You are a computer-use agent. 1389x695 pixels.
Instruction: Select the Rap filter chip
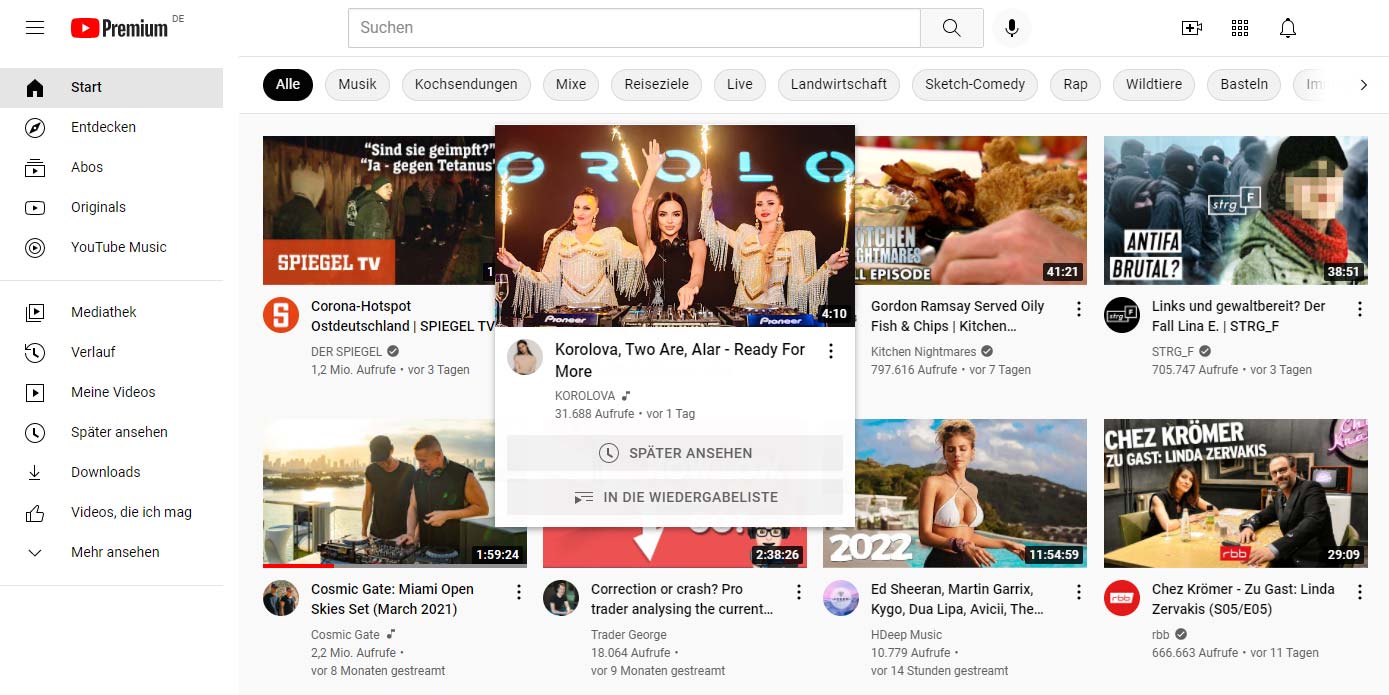[1075, 84]
